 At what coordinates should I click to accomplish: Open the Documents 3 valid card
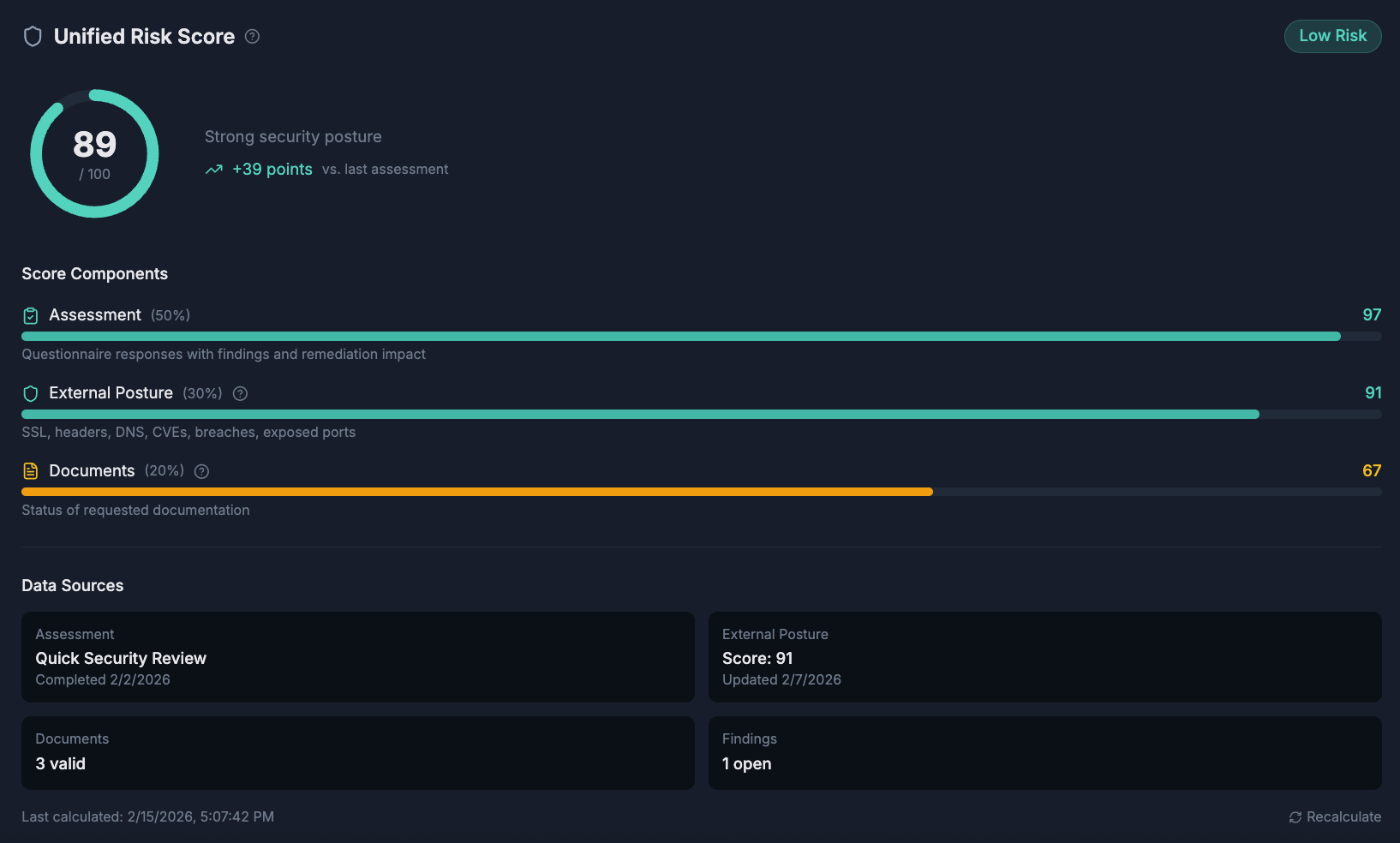pyautogui.click(x=358, y=752)
